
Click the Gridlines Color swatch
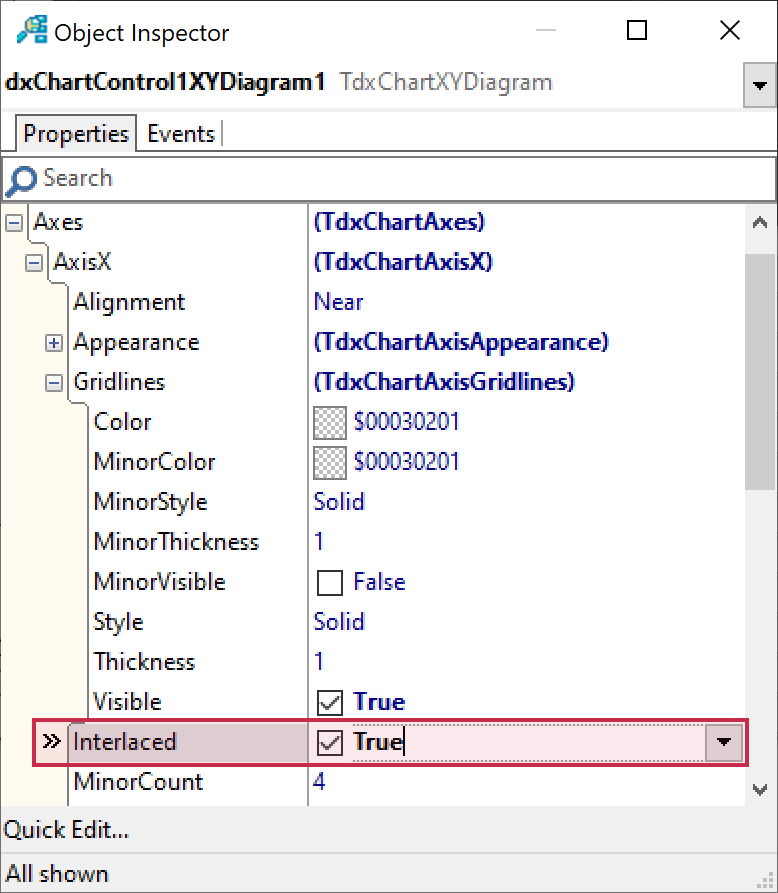329,422
